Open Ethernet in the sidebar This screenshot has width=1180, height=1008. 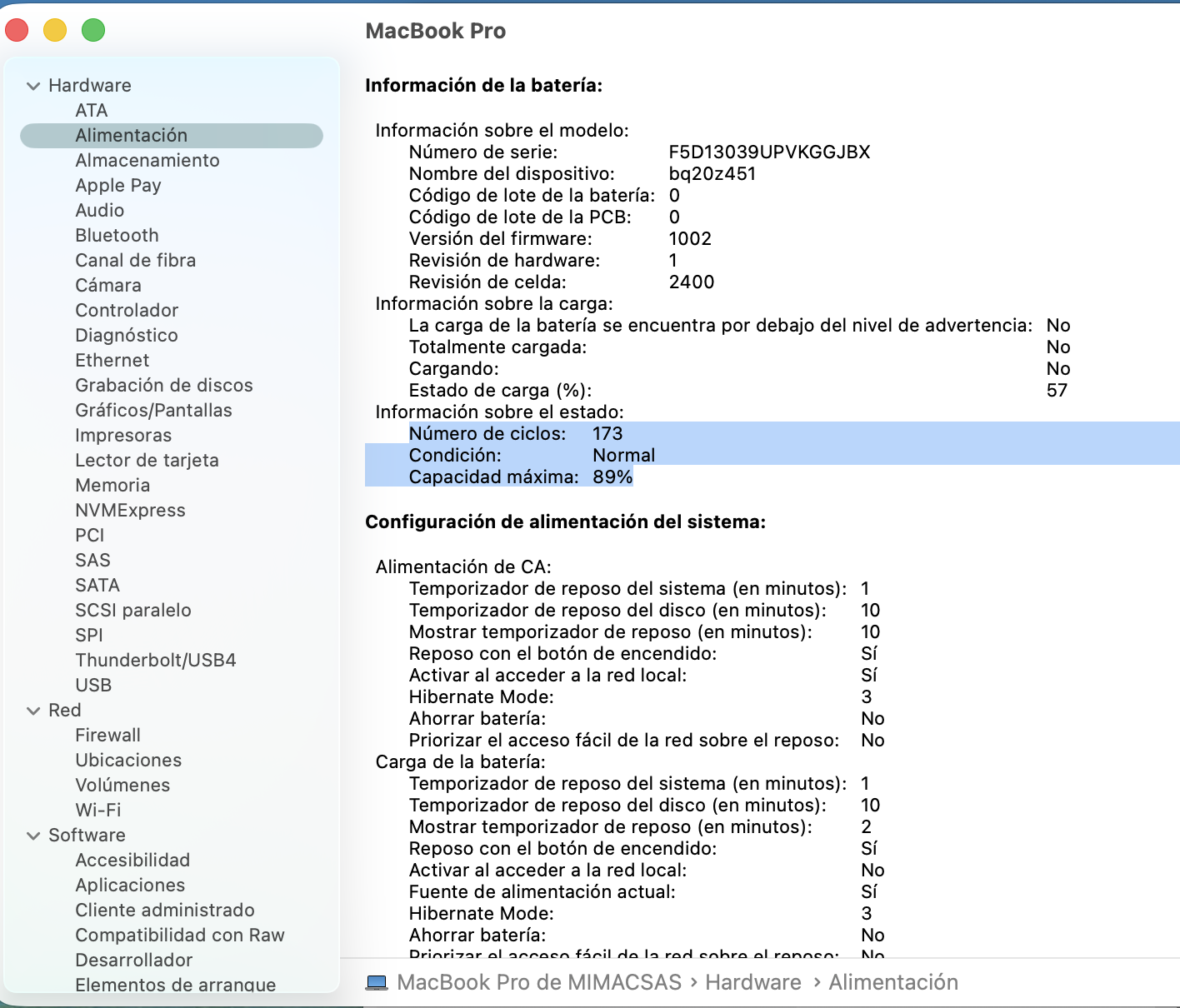point(112,361)
